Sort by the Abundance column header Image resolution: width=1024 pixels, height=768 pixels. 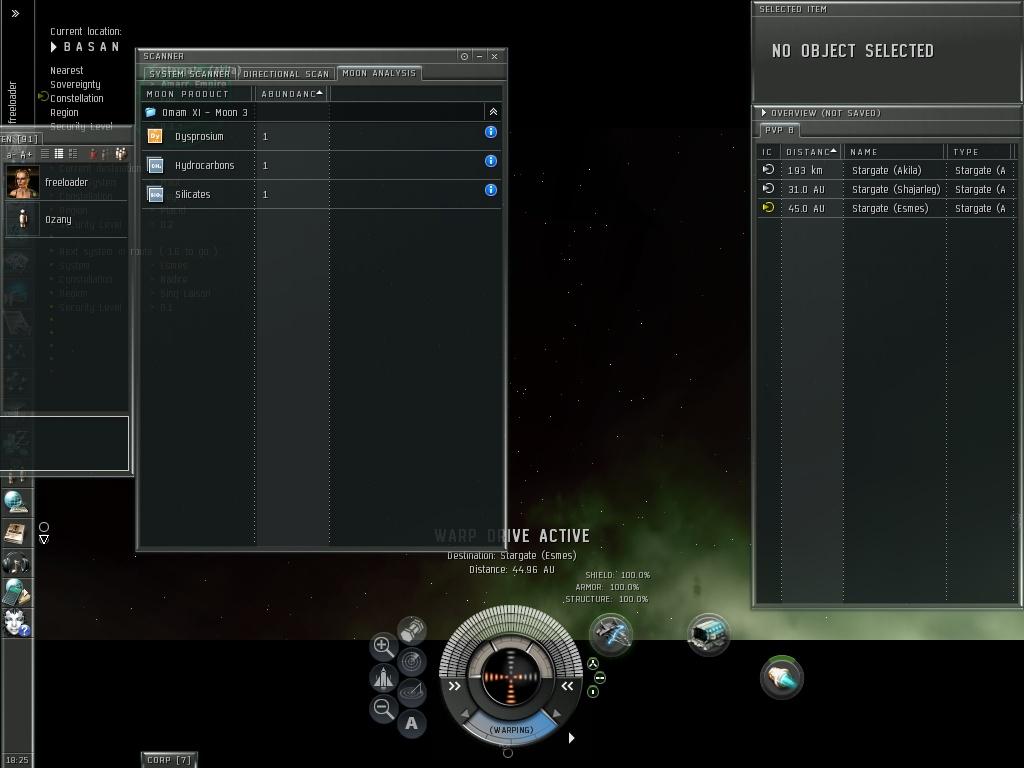[292, 94]
